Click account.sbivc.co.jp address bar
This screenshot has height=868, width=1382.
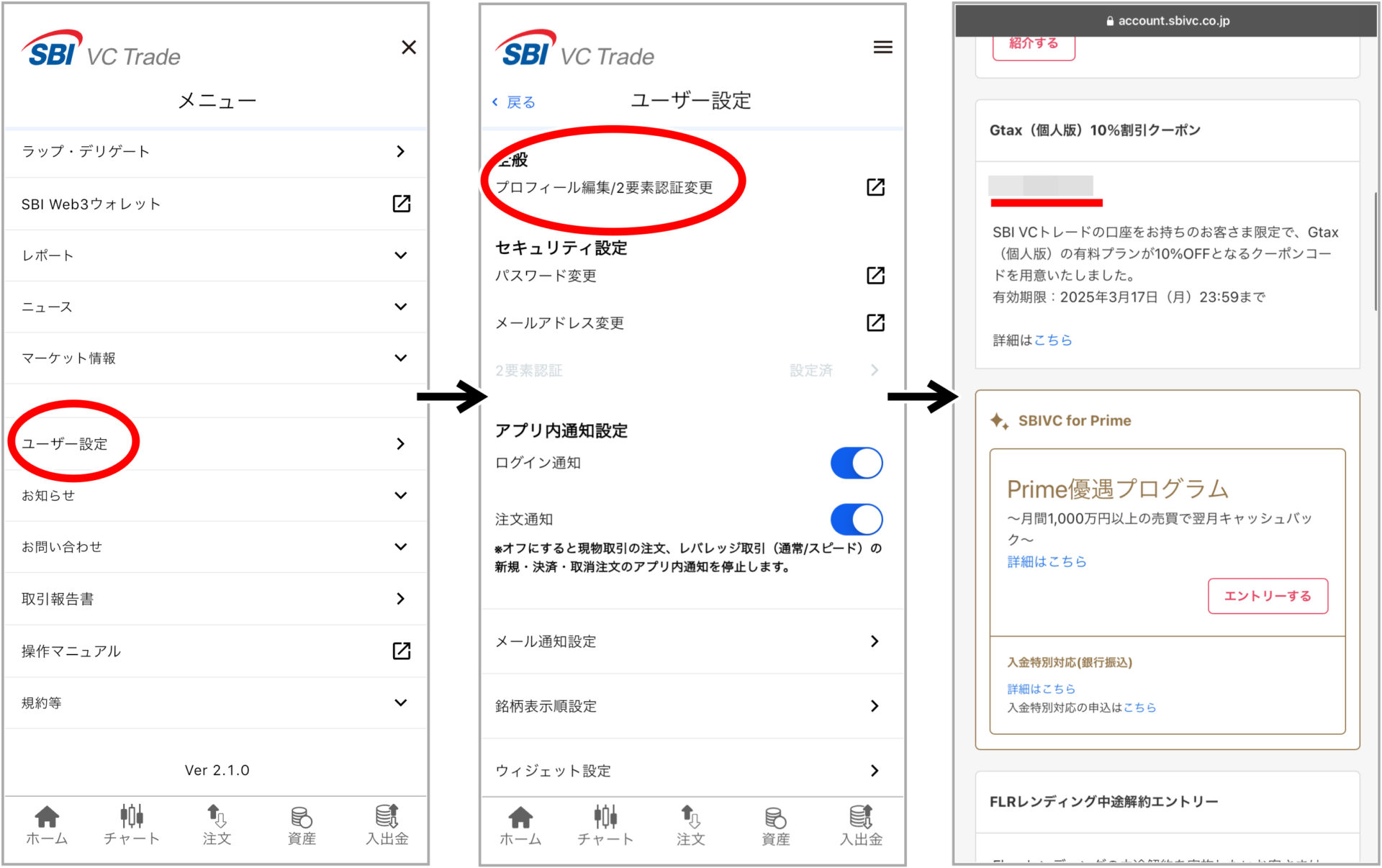[1166, 21]
